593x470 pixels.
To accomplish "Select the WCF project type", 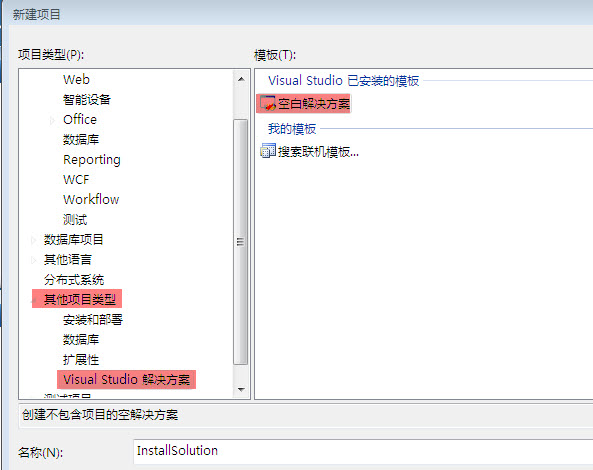I will click(76, 180).
